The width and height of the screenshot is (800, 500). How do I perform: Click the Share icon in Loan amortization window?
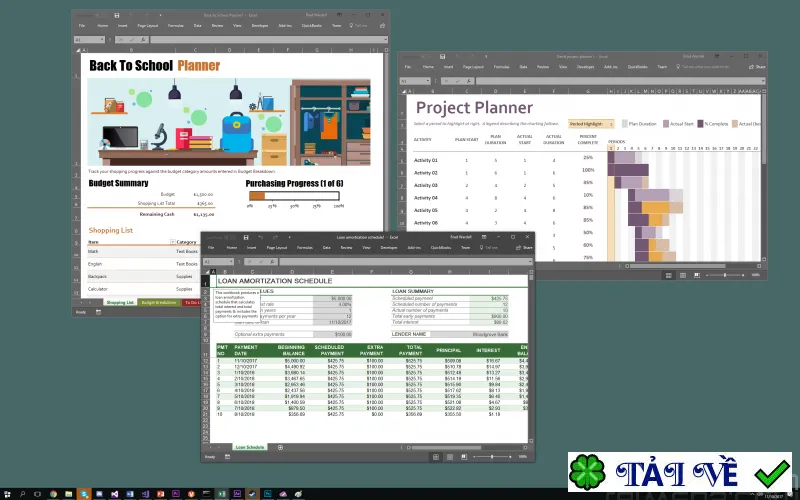[519, 247]
